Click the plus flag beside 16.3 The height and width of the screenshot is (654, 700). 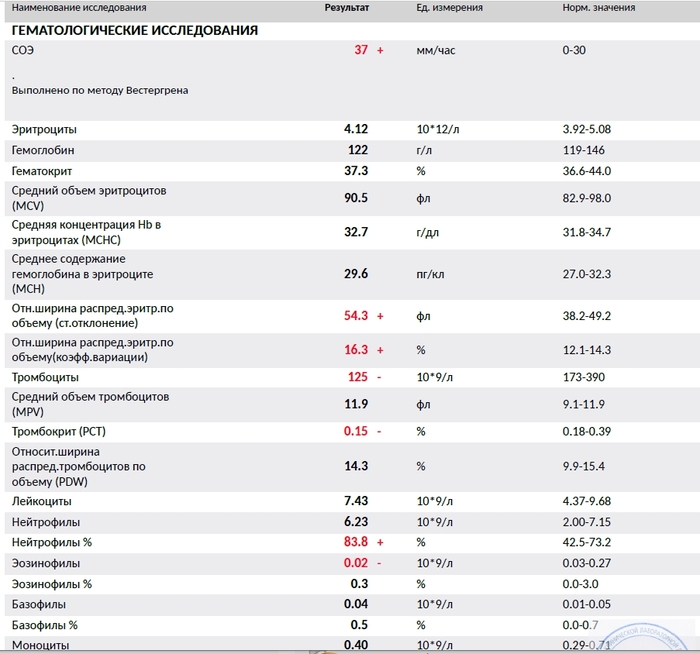click(x=380, y=350)
